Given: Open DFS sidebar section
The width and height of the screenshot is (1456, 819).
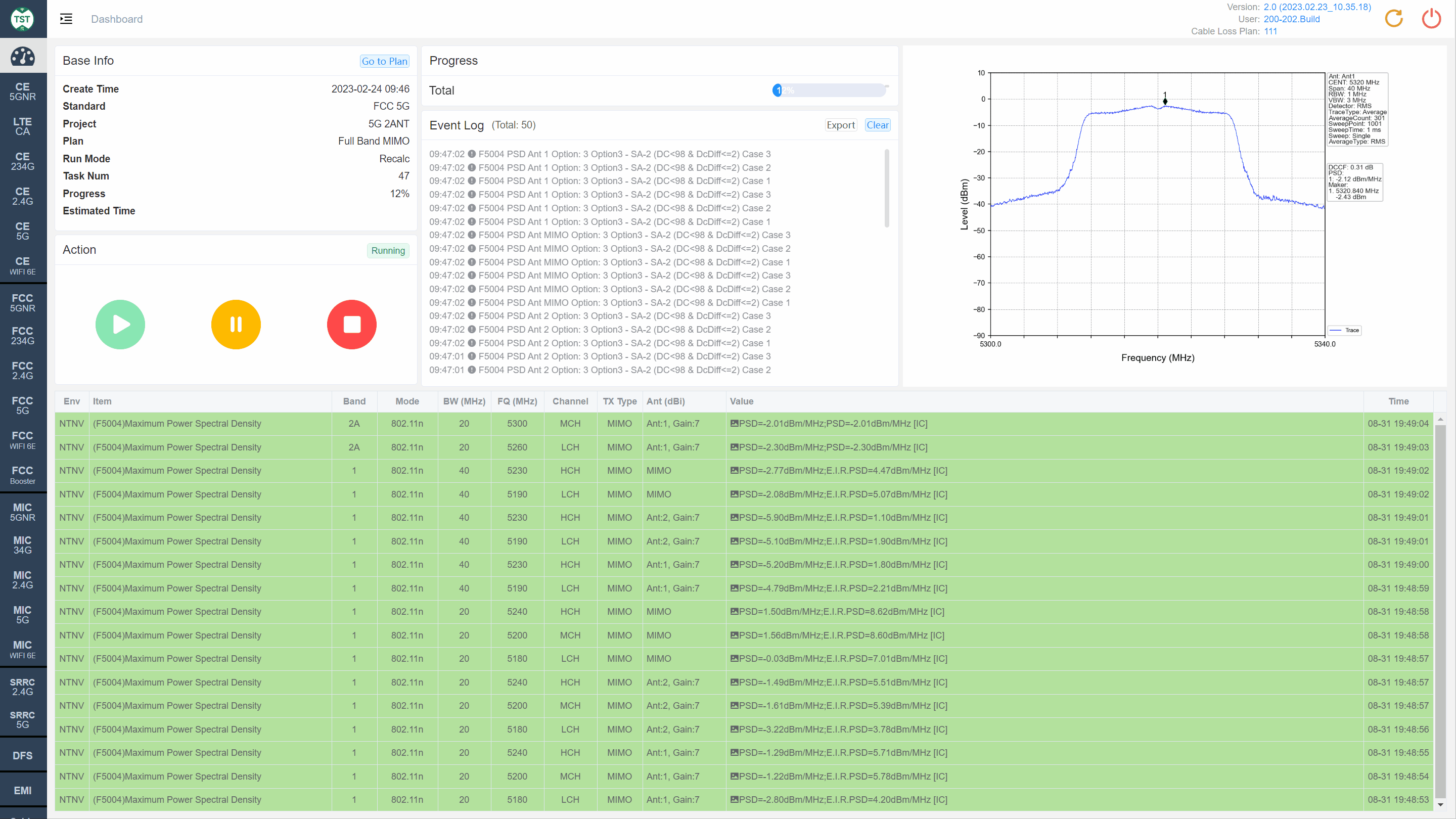Looking at the screenshot, I should (23, 755).
